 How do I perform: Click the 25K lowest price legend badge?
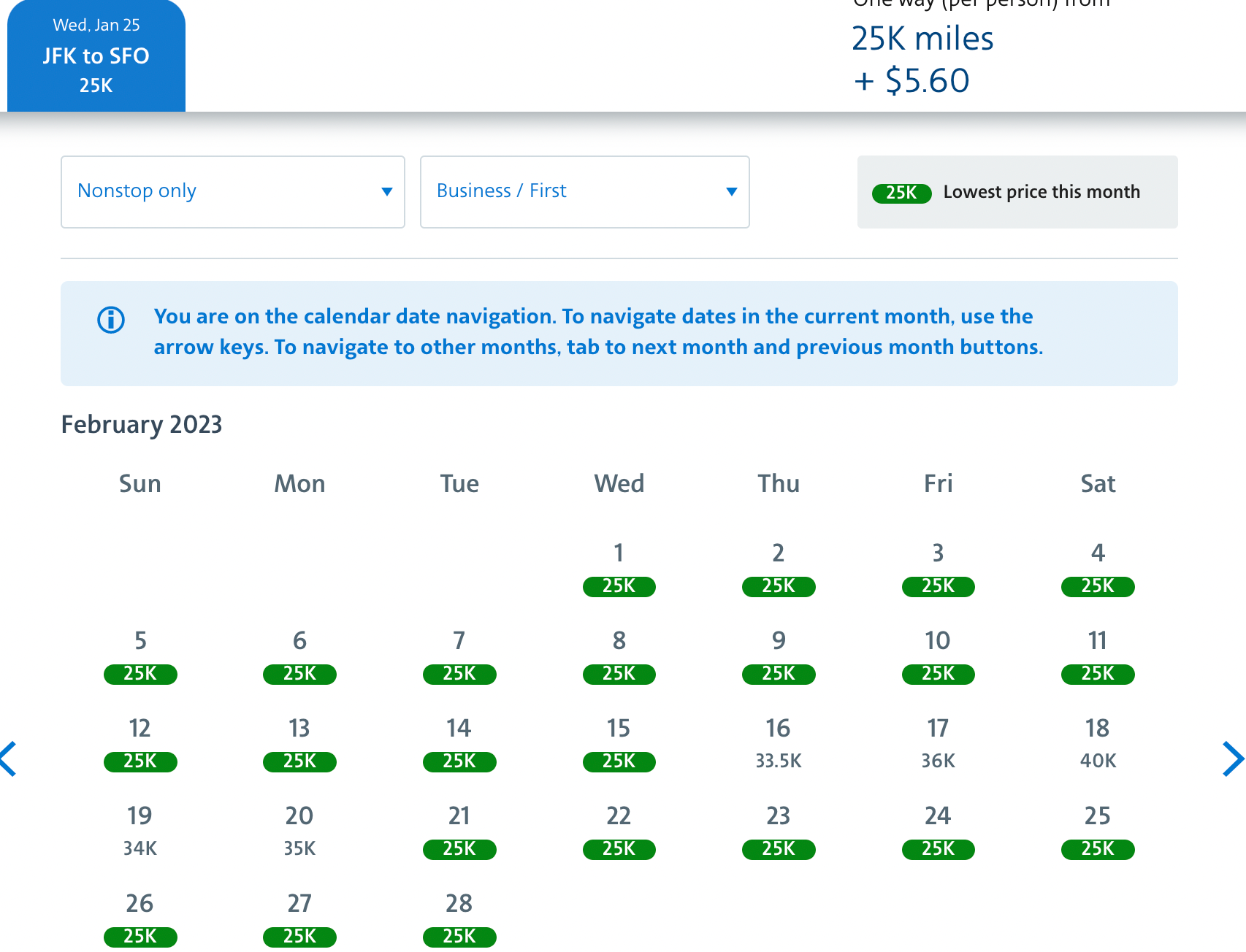[x=901, y=193]
